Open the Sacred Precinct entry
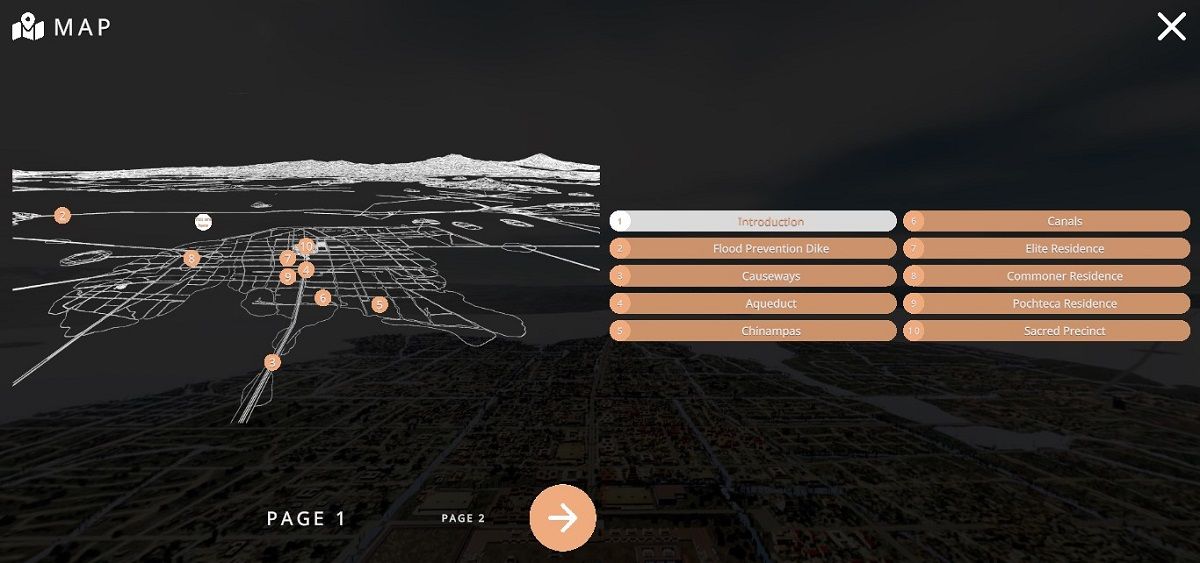 pyautogui.click(x=1047, y=331)
